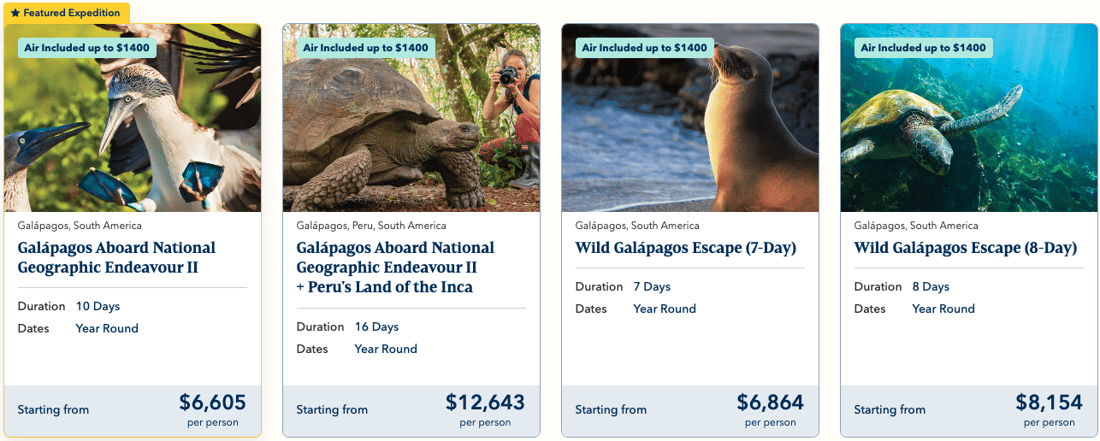Open Wild Galápagos Escape (8-Day) title
1100x441 pixels.
965,248
